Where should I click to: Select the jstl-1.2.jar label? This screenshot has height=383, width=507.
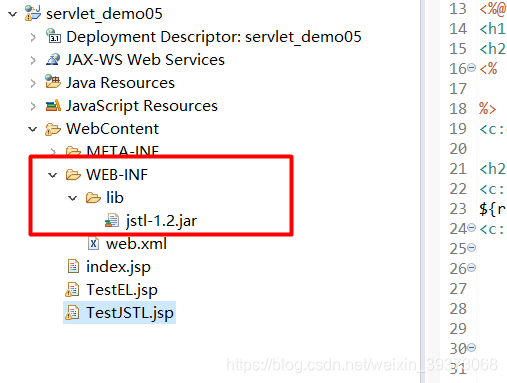click(x=161, y=221)
